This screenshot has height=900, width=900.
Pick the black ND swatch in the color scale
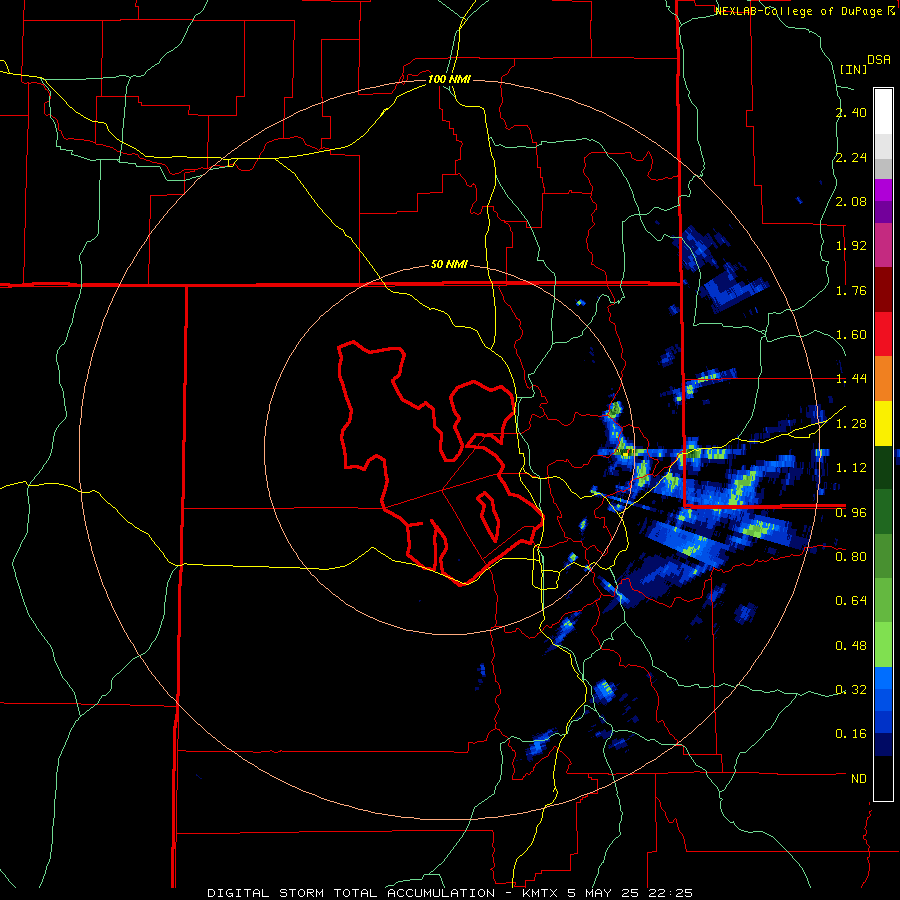pyautogui.click(x=883, y=779)
